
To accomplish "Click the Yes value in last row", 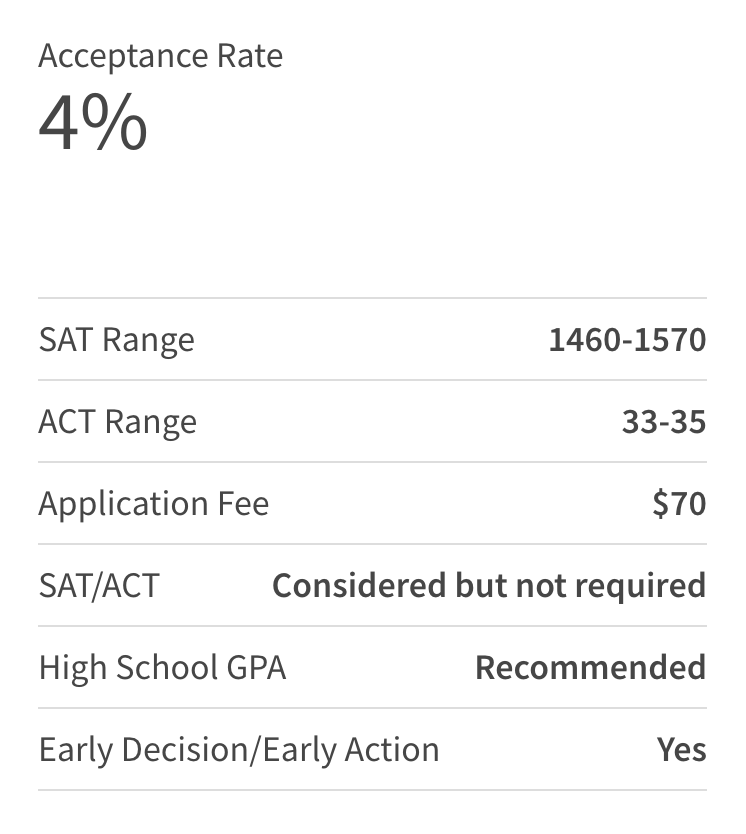I will (x=681, y=750).
